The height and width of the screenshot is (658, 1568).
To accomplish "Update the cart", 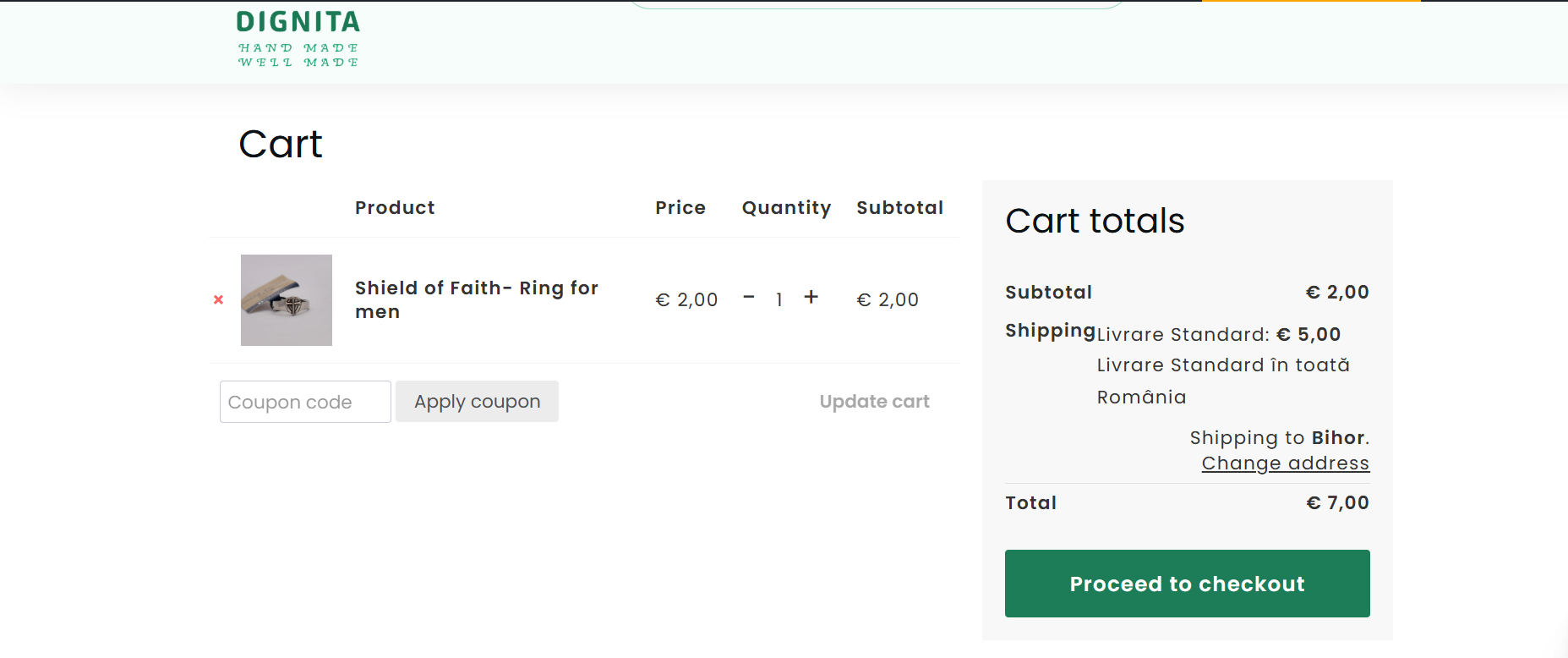I will click(874, 401).
